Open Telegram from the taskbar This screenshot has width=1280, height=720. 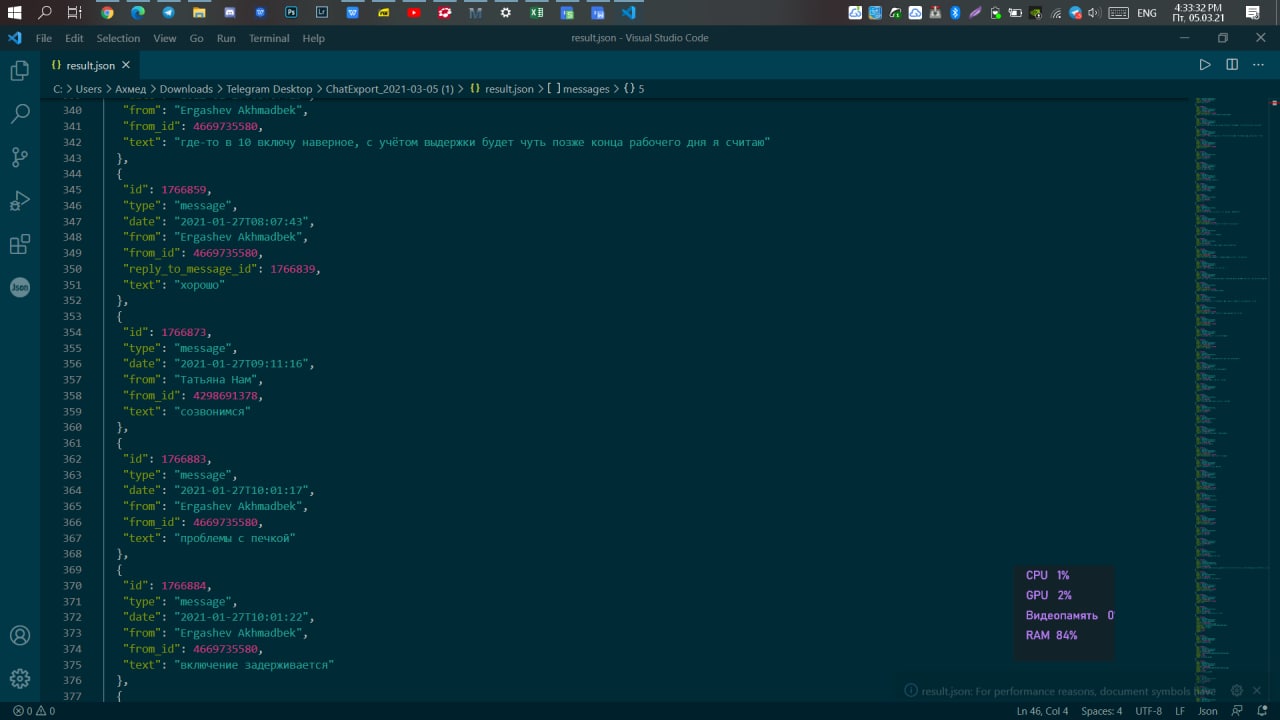[168, 13]
